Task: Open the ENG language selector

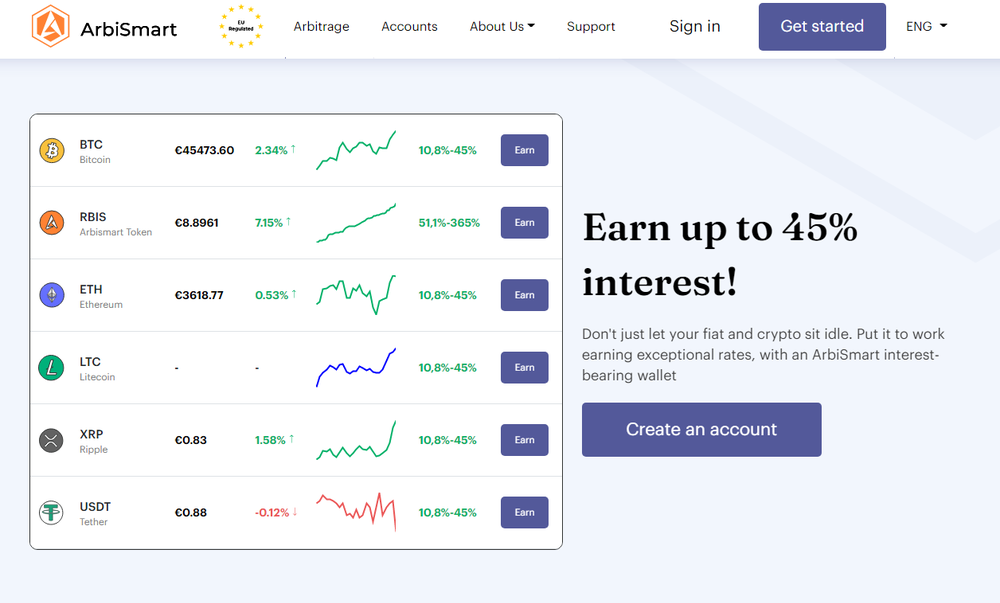Action: tap(925, 26)
